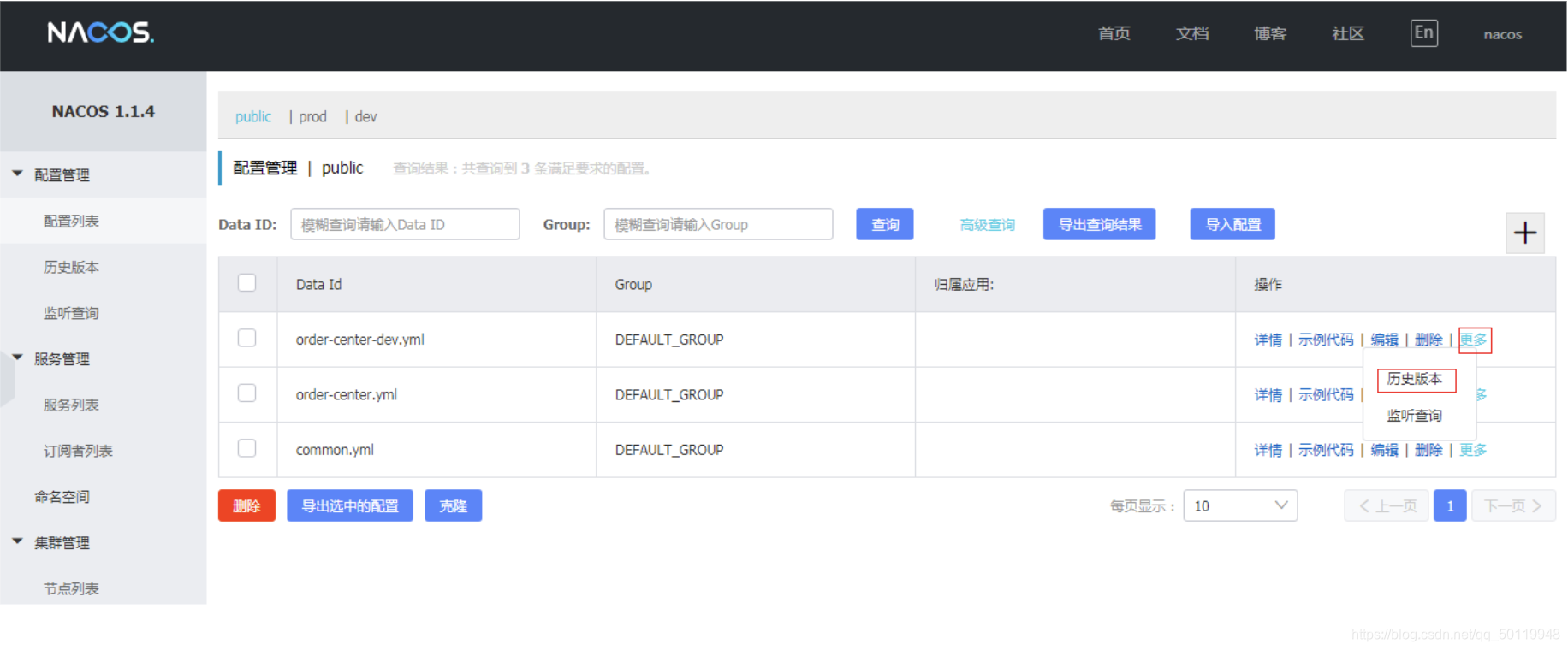This screenshot has width=1568, height=650.
Task: Open 详情 for order-center.yml
Action: [x=1268, y=394]
